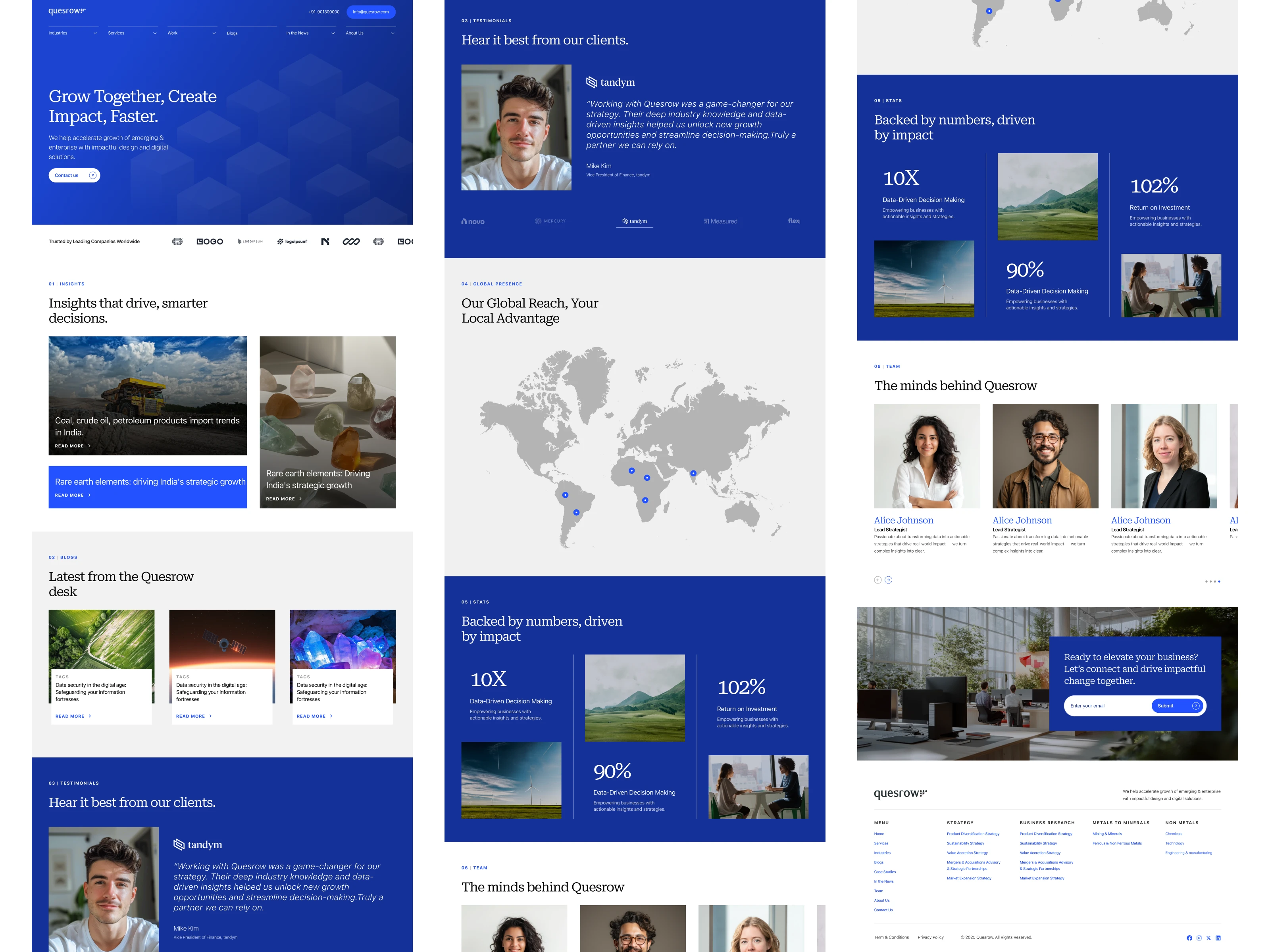Open the Facebook icon in the footer
Viewport: 1270px width, 952px height.
1189,938
